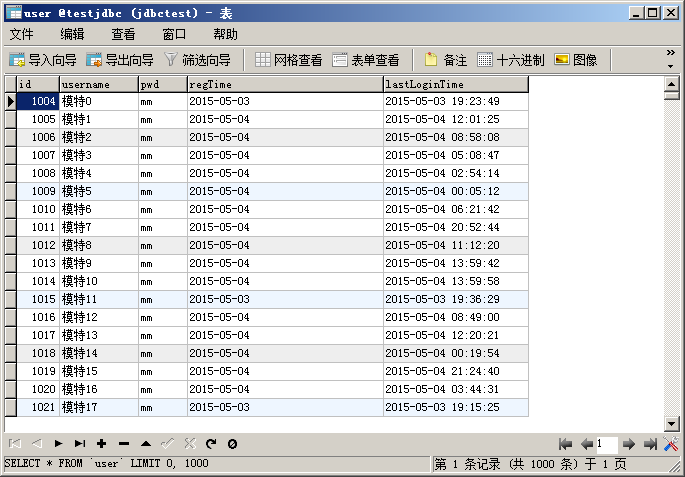Delete record with the minus button
The image size is (685, 477).
click(124, 444)
